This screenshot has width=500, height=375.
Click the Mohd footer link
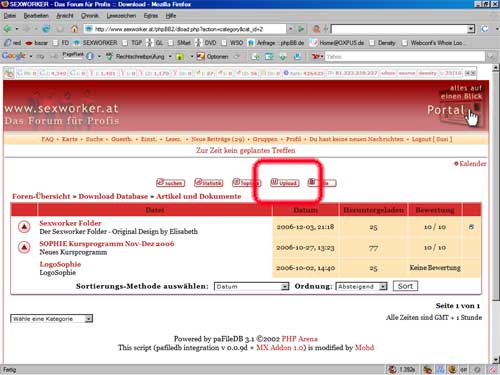point(364,348)
